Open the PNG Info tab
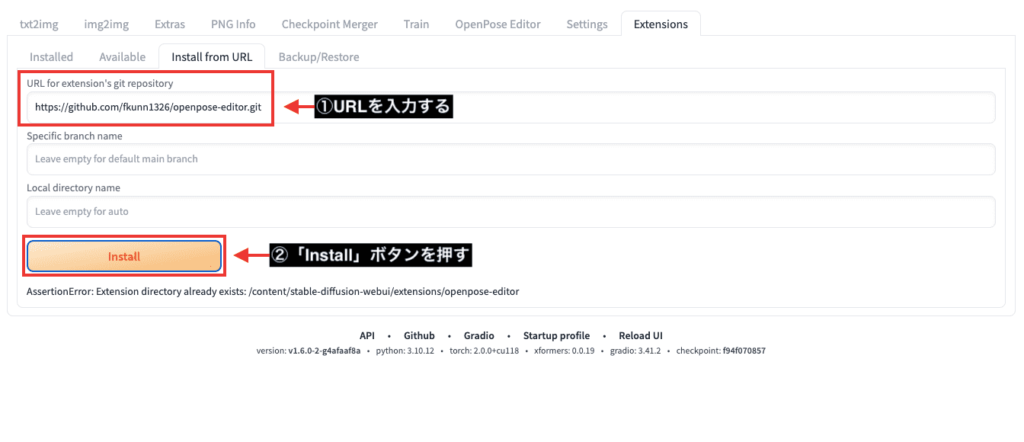The width and height of the screenshot is (1024, 442). 233,24
